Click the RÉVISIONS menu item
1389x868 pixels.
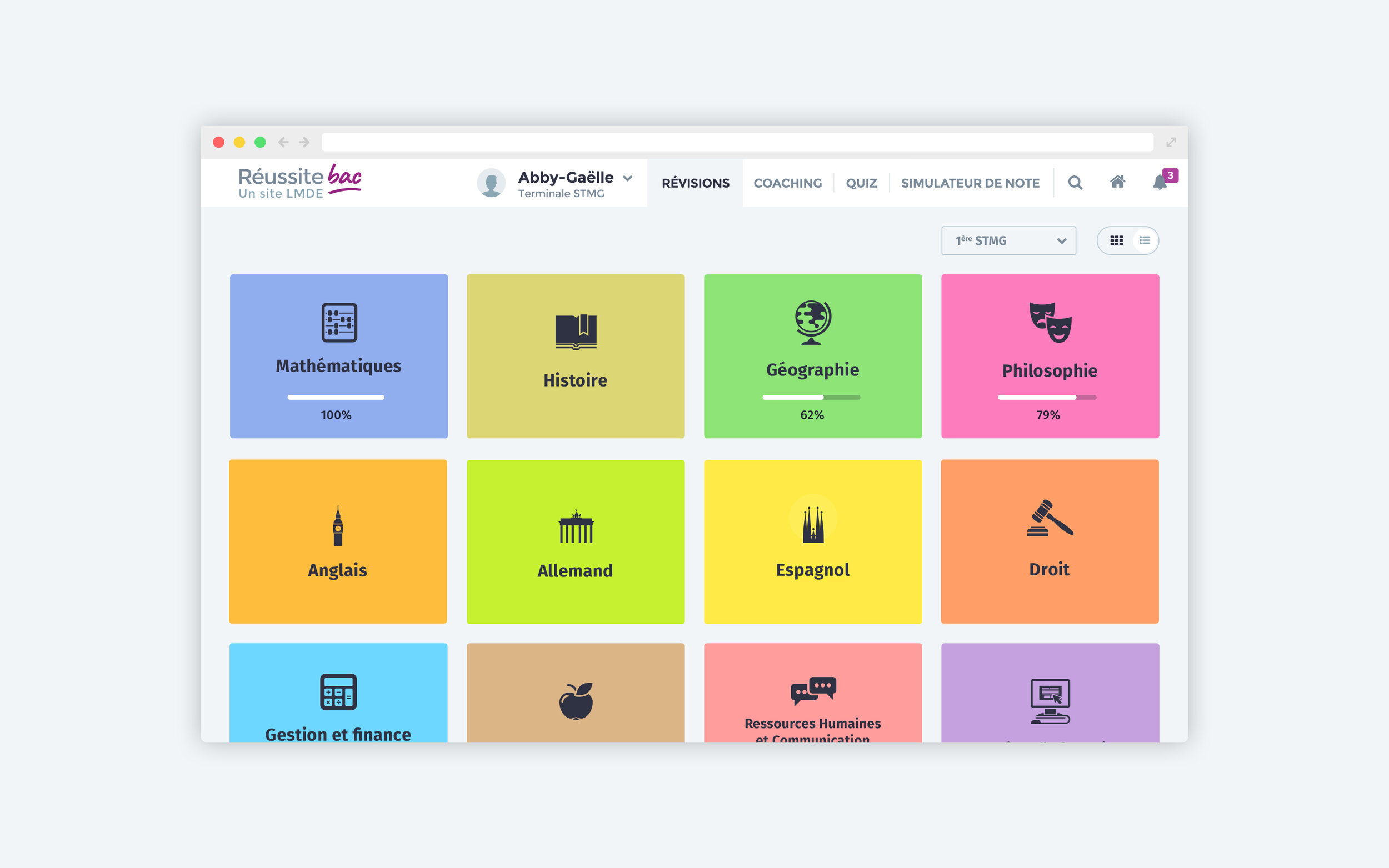pyautogui.click(x=695, y=183)
